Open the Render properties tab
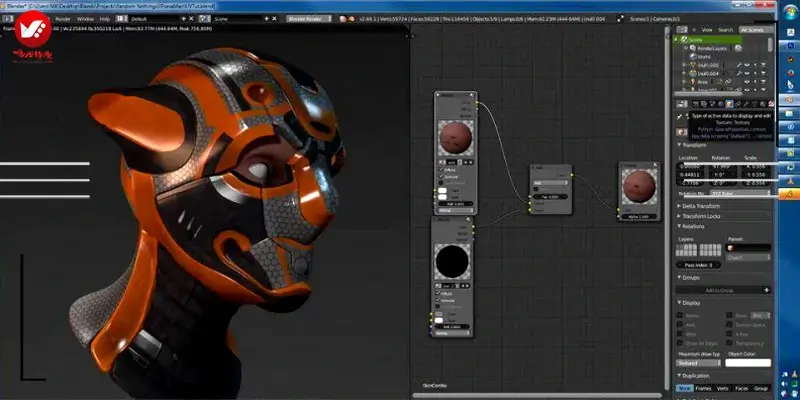The image size is (800, 400). pos(695,104)
